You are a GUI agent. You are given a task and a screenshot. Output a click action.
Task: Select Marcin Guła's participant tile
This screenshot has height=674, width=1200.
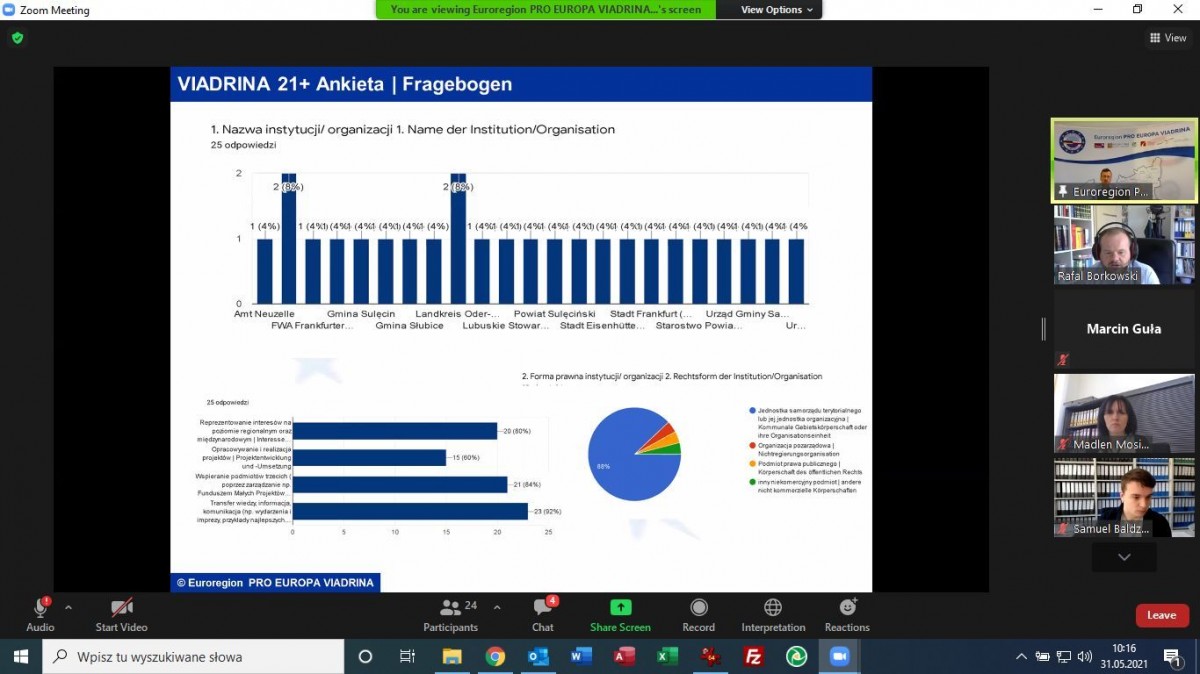1123,329
